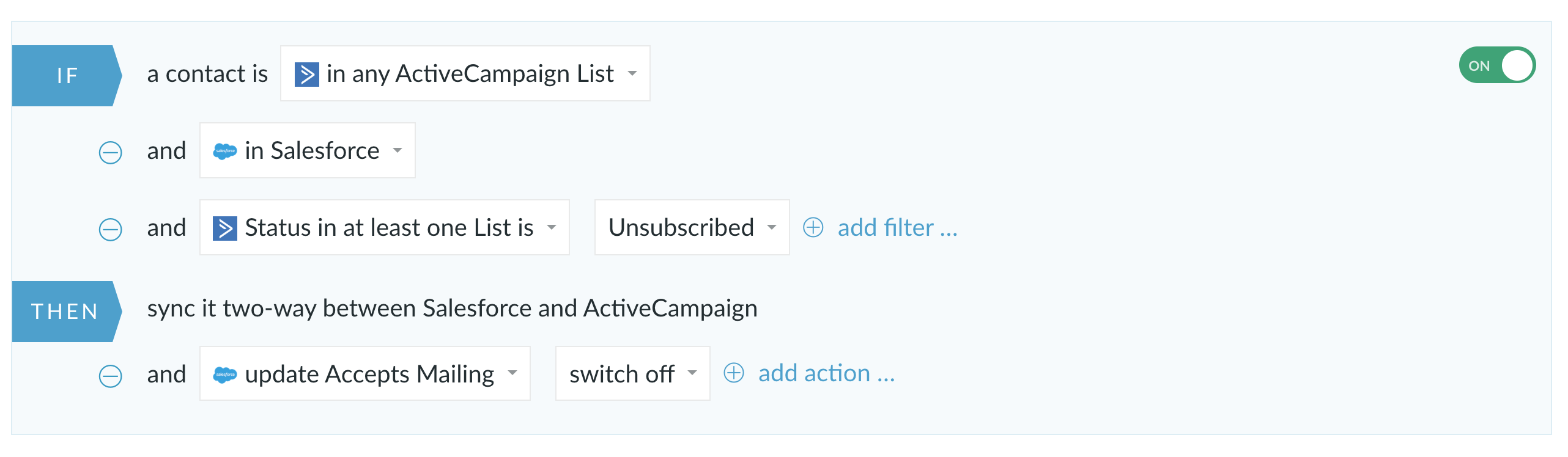Expand the 'in Salesforce' dropdown
This screenshot has height=457, width=1568.
pos(308,150)
